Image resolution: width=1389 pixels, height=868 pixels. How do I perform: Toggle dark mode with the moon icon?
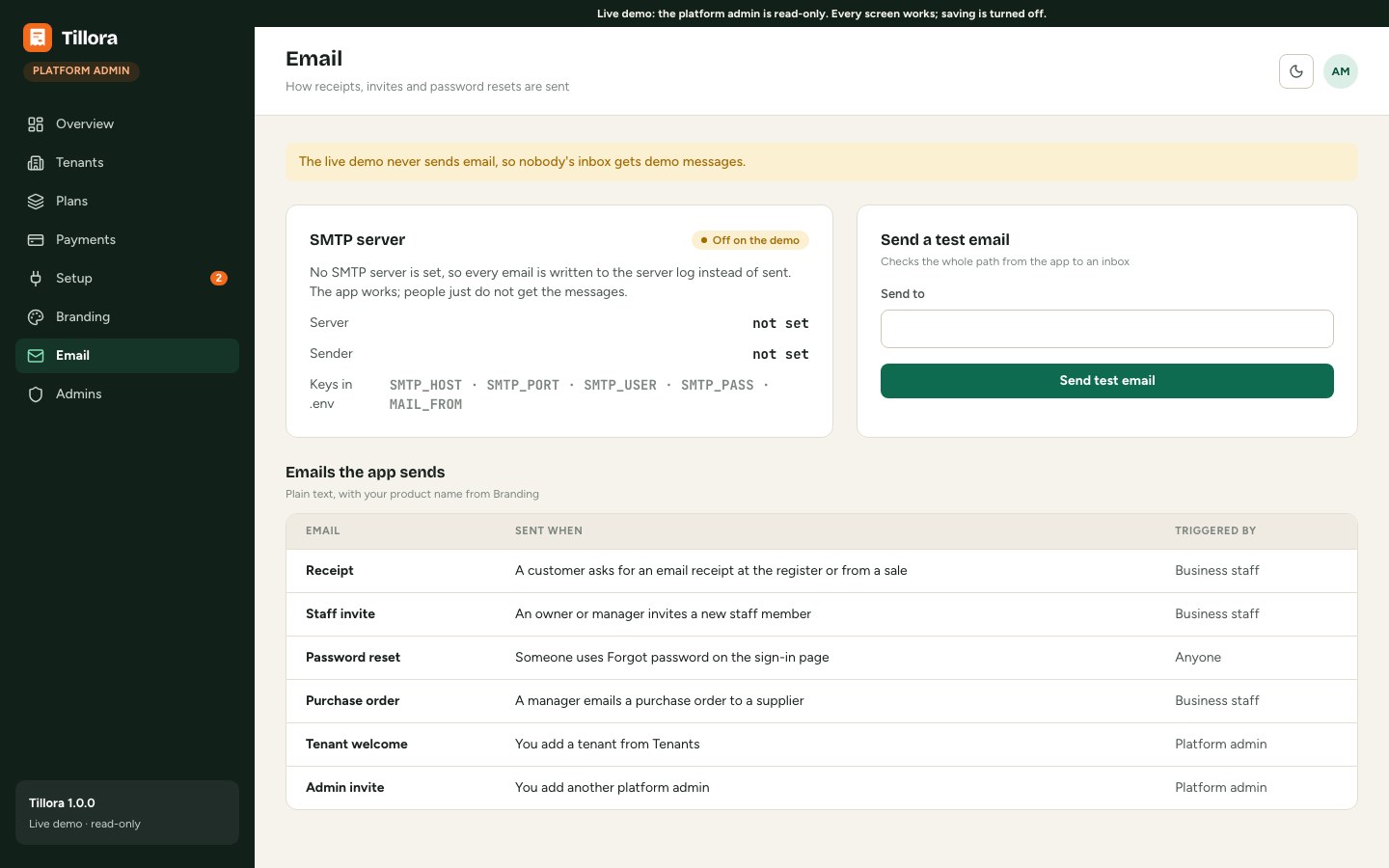pos(1296,71)
